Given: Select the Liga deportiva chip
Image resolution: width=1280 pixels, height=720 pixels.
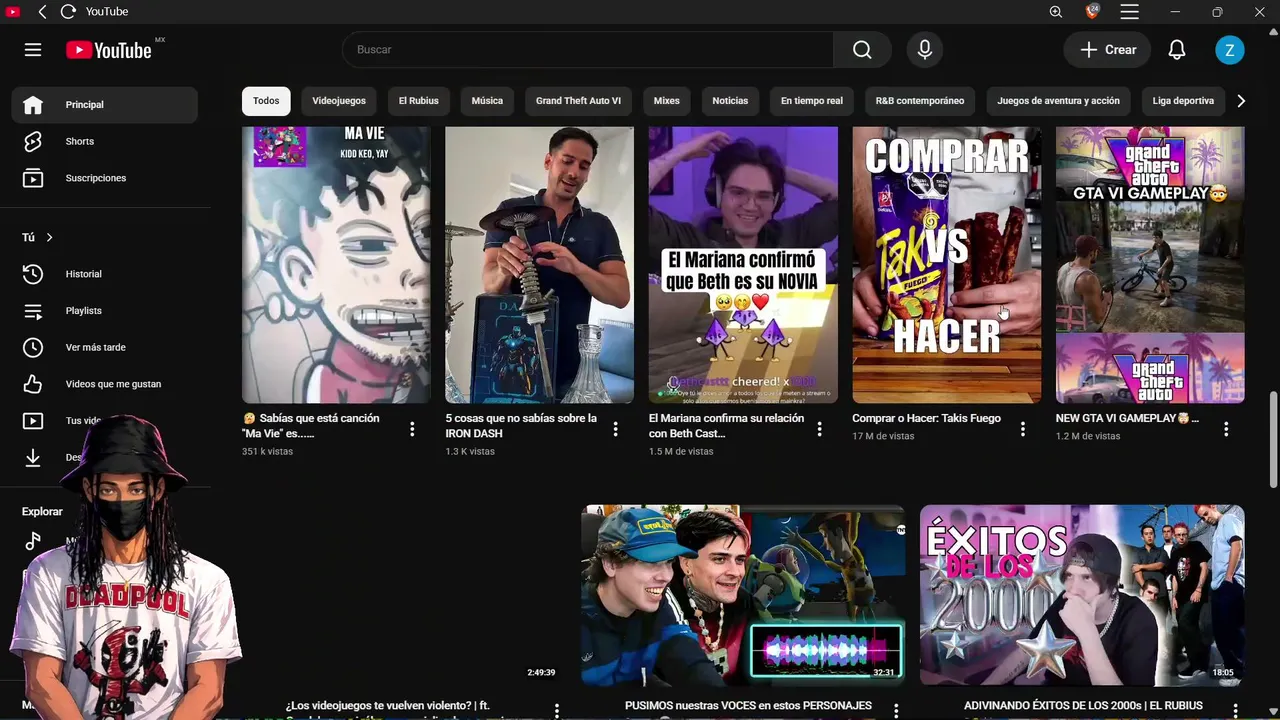Looking at the screenshot, I should click(x=1183, y=101).
